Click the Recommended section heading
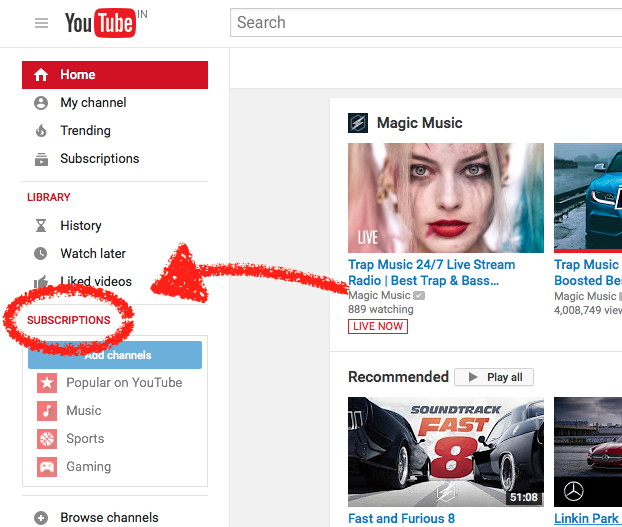This screenshot has height=527, width=622. [x=398, y=377]
